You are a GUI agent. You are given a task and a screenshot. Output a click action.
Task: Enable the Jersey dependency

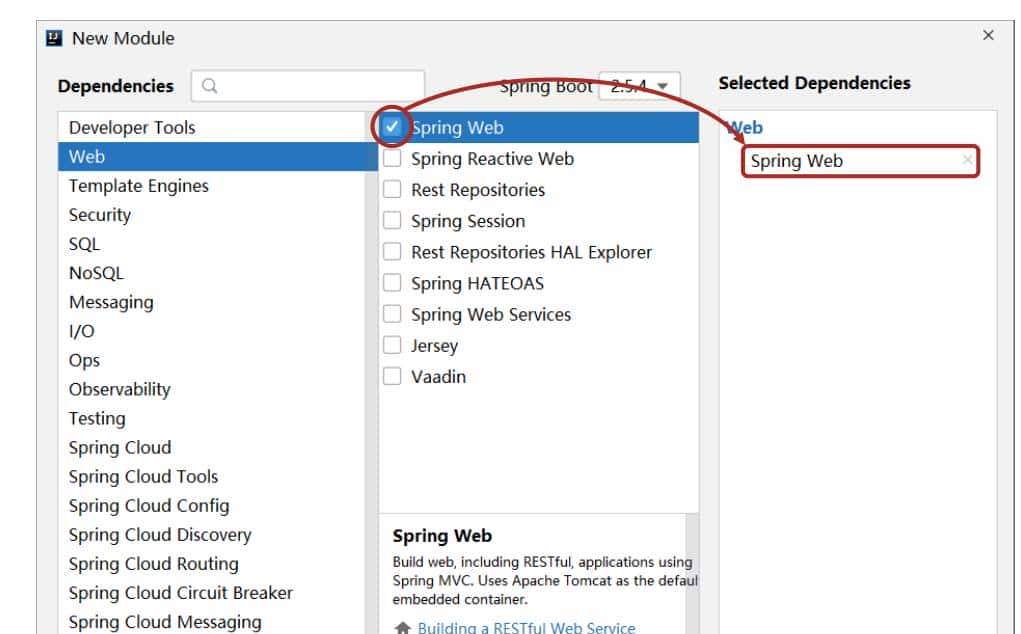click(x=391, y=345)
